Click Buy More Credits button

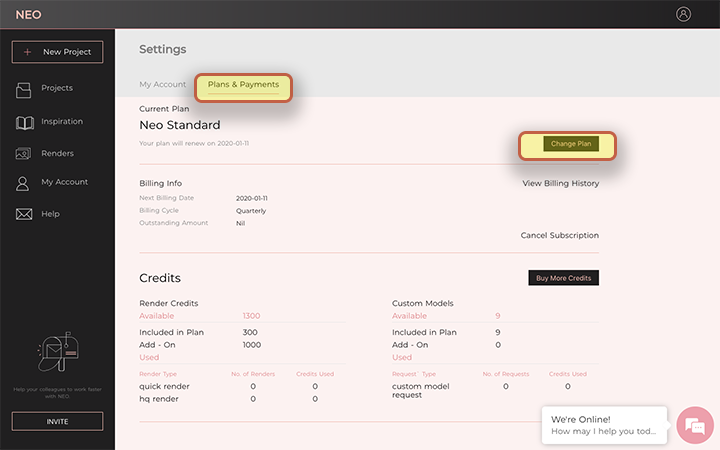click(563, 278)
